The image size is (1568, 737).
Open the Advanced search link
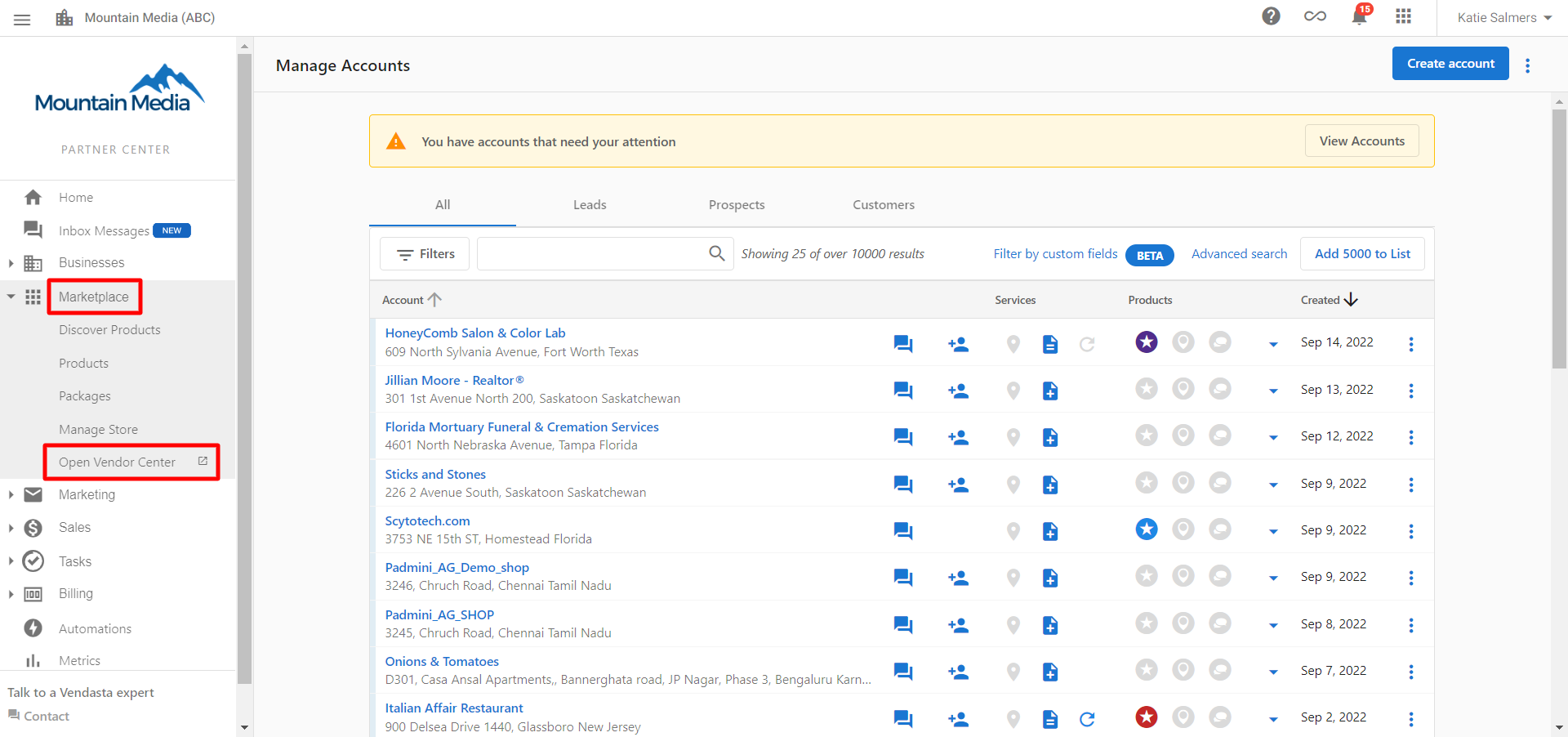(x=1239, y=254)
